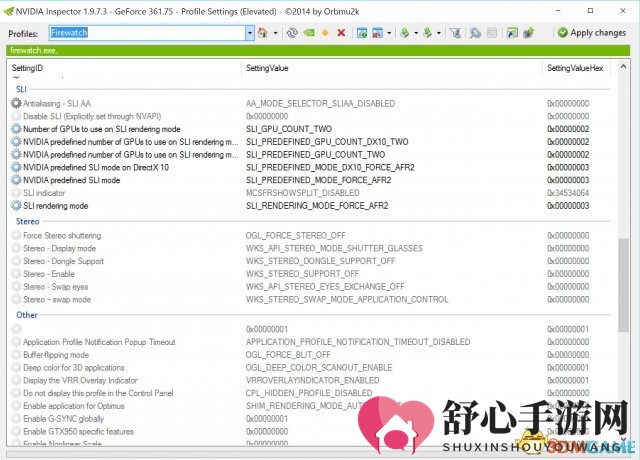
Task: Select Application Profile Notification Popup Timeout setting
Action: [99, 342]
